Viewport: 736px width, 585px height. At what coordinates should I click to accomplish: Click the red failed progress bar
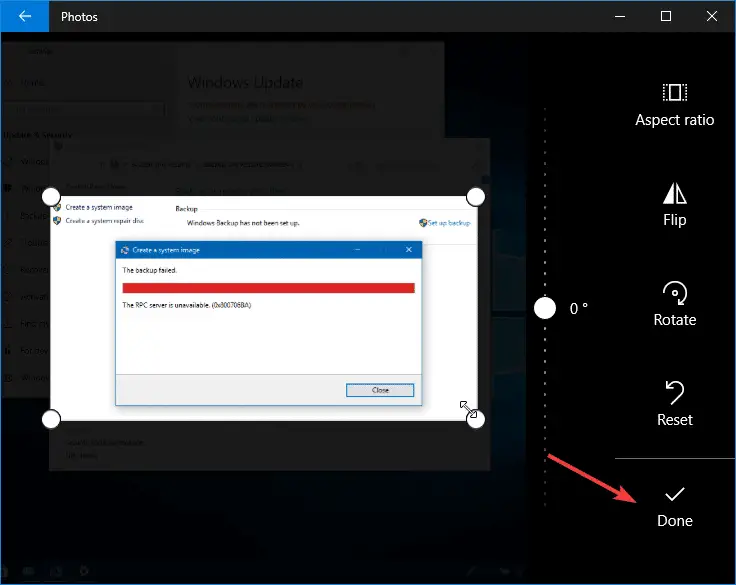[x=268, y=288]
